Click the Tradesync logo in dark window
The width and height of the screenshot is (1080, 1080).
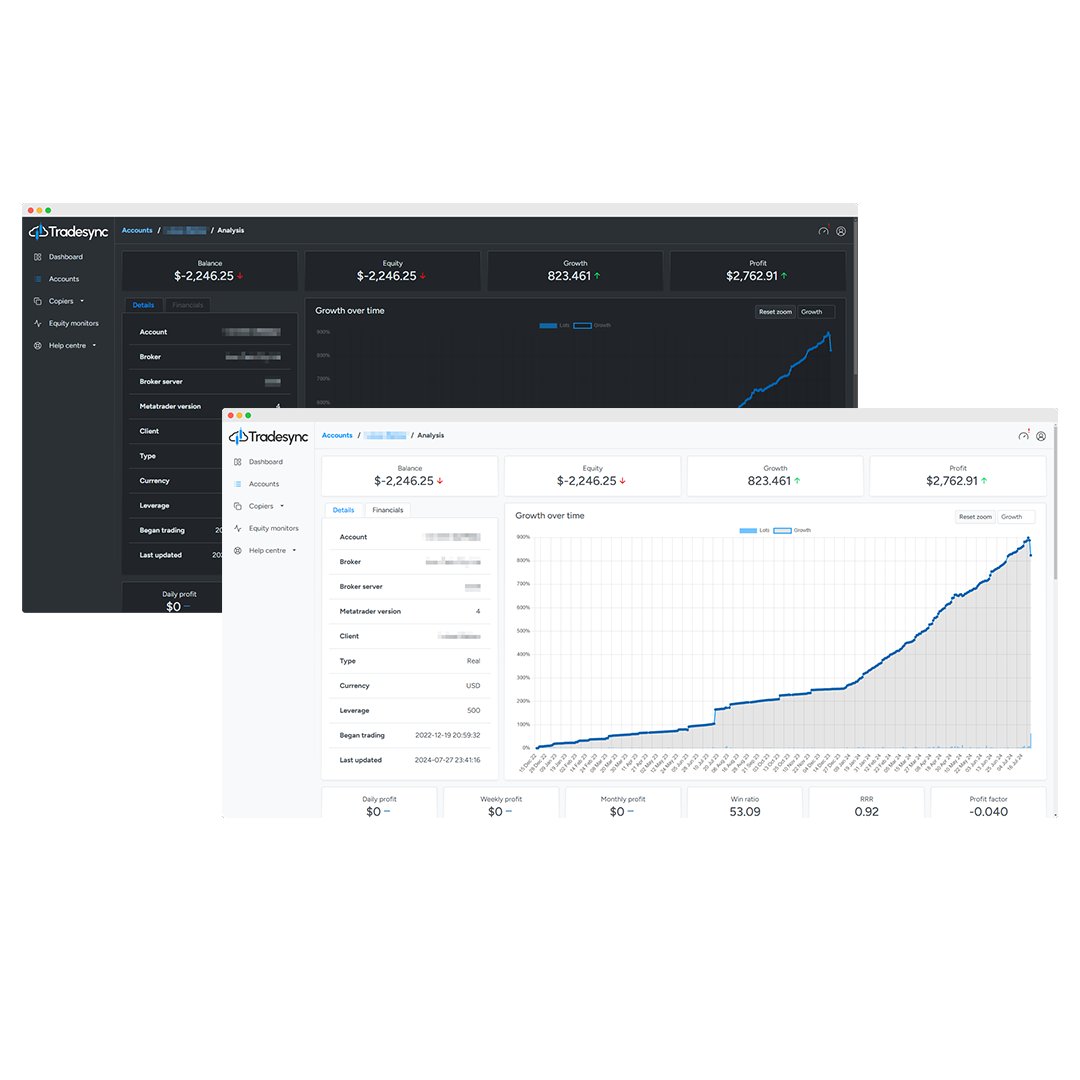[69, 232]
